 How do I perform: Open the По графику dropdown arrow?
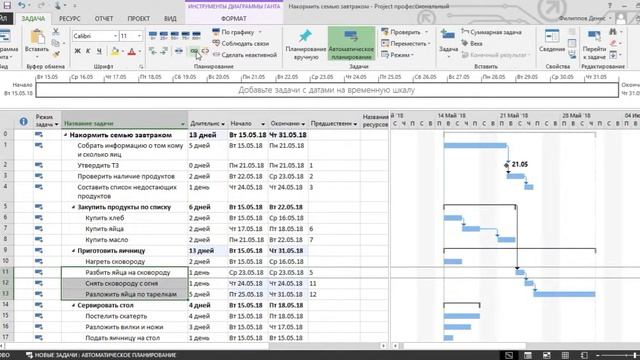tap(260, 32)
